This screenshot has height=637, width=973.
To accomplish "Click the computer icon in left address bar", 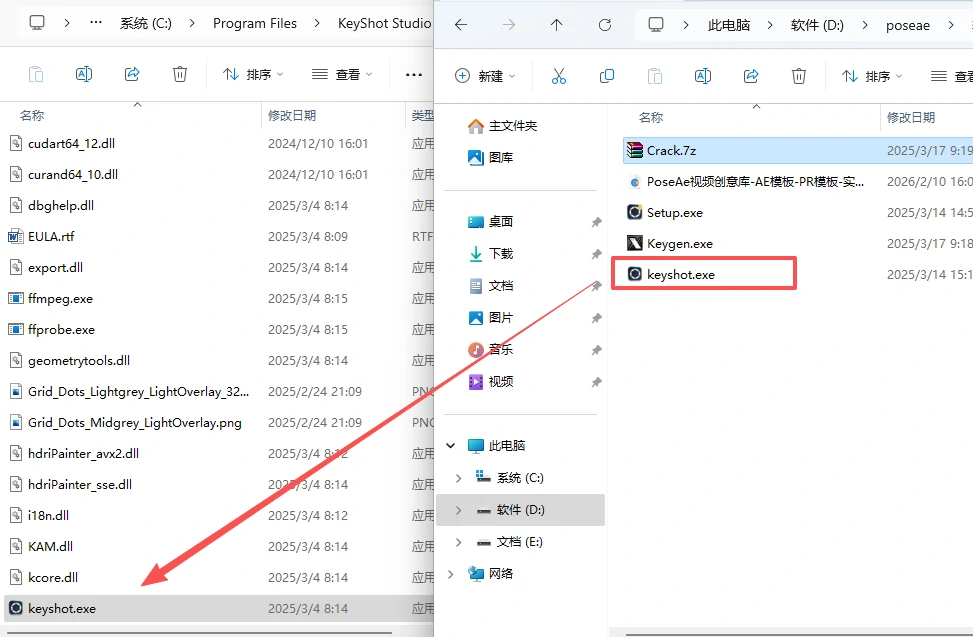I will pos(37,23).
